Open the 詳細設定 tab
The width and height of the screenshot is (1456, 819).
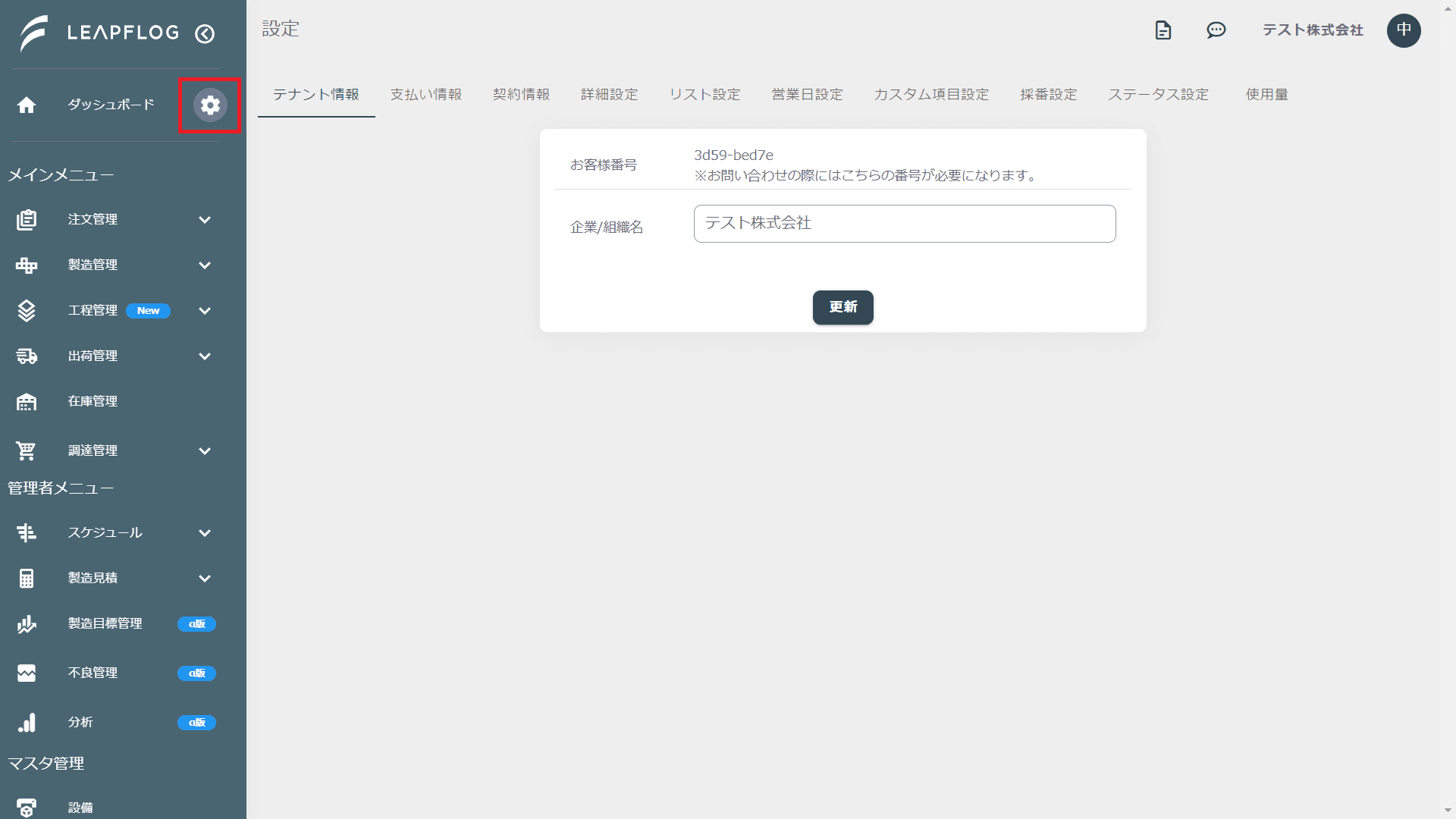610,95
